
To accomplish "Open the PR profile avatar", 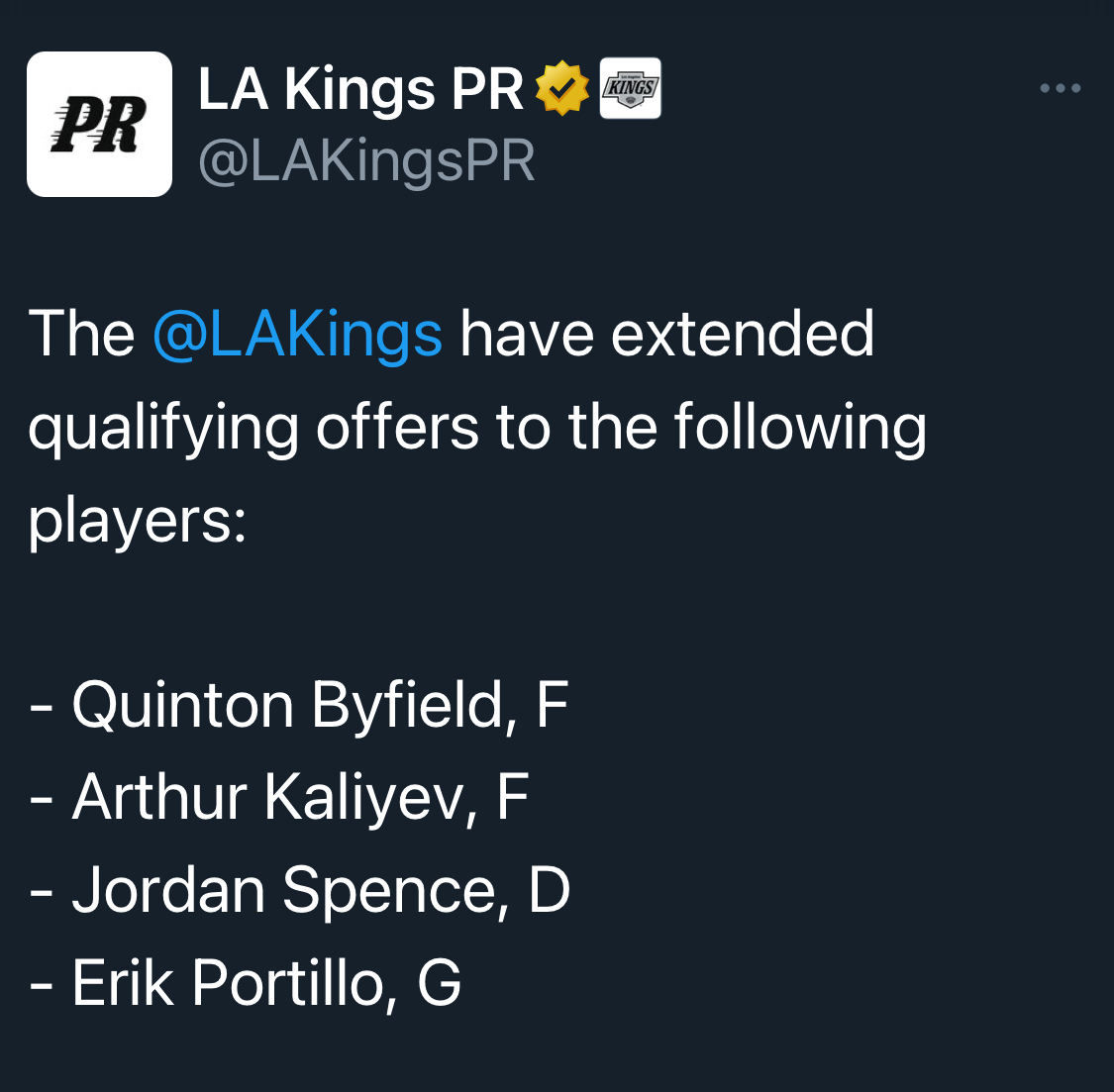I will [x=99, y=124].
